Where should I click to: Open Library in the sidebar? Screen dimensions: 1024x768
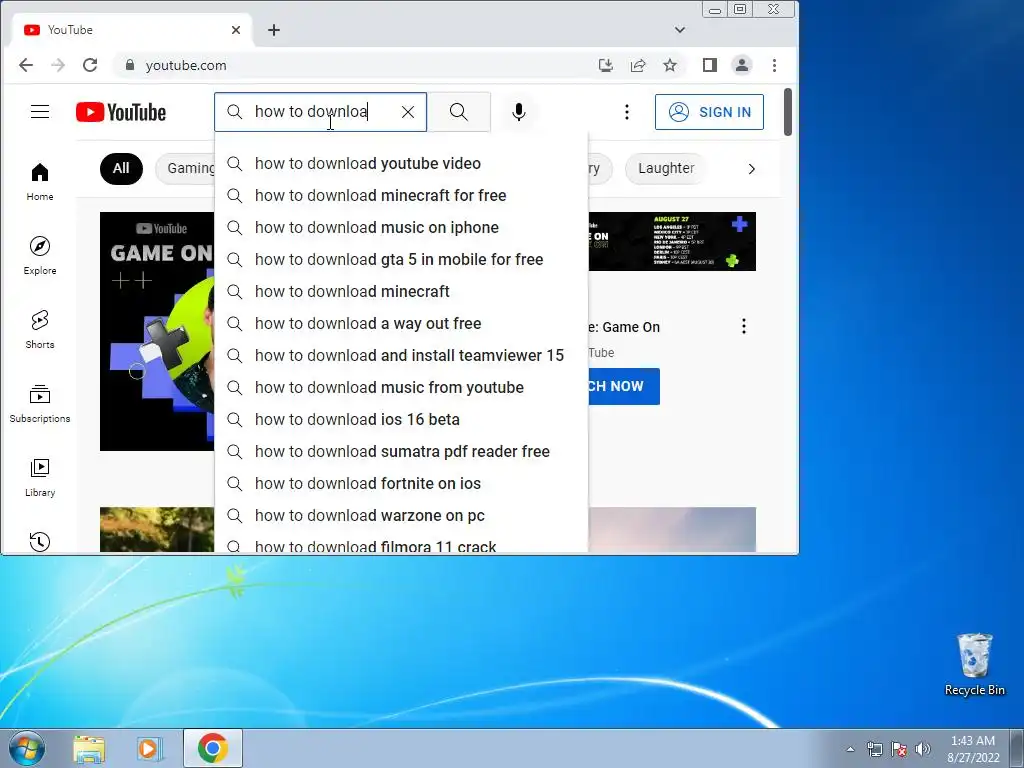click(40, 477)
